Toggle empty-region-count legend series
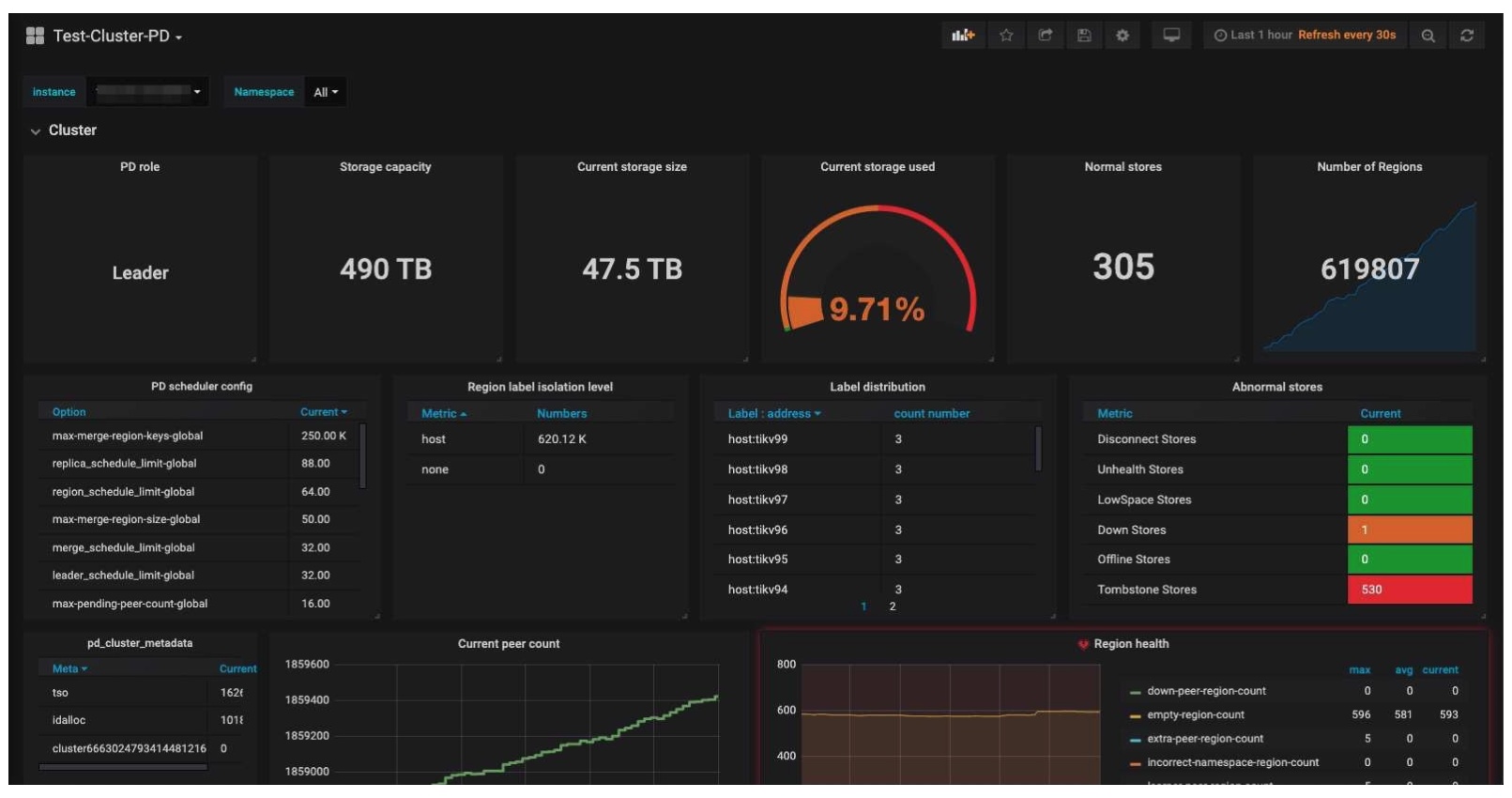The width and height of the screenshot is (1512, 798). 1196,714
